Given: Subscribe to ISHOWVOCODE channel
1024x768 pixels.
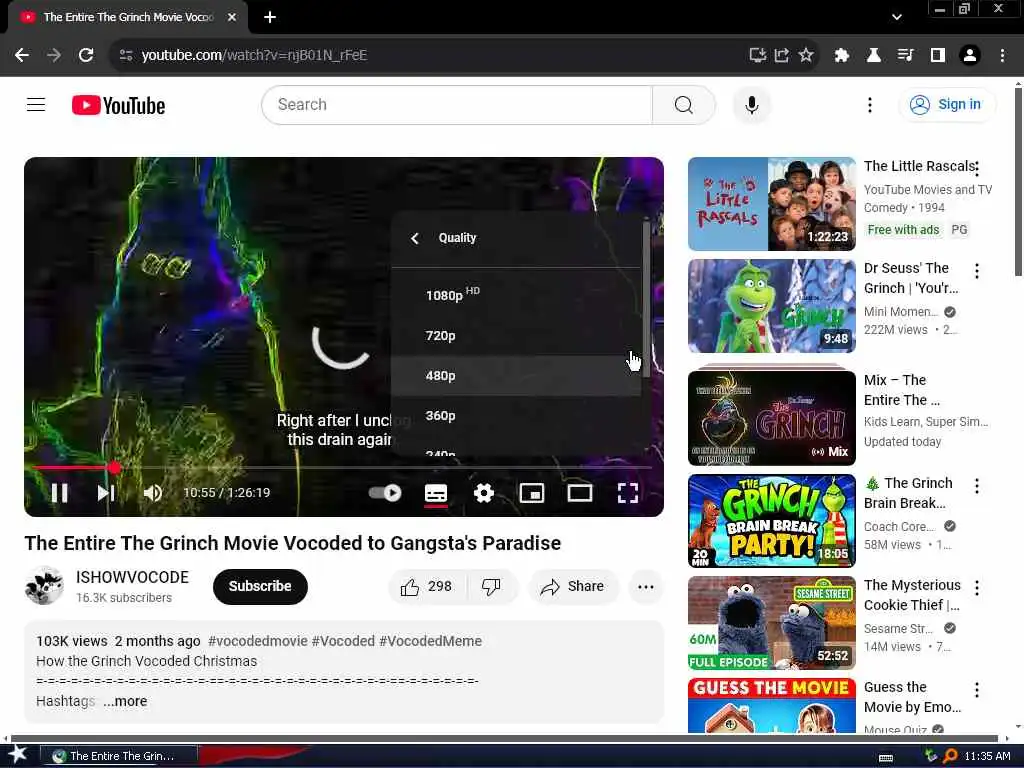Looking at the screenshot, I should click(x=260, y=586).
